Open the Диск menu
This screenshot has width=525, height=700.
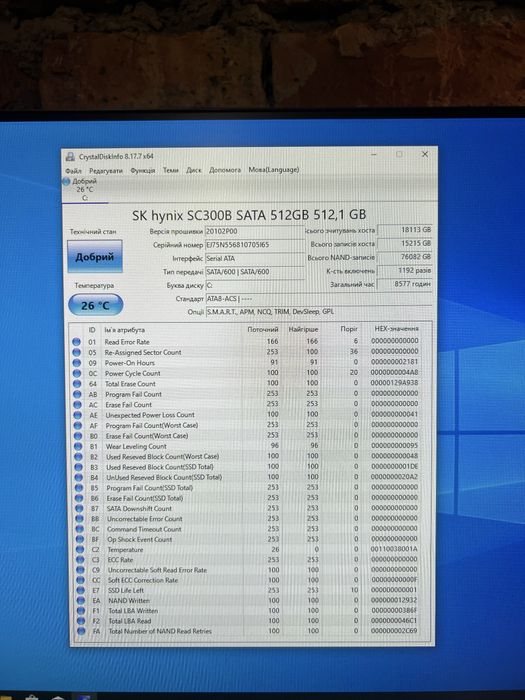[194, 170]
